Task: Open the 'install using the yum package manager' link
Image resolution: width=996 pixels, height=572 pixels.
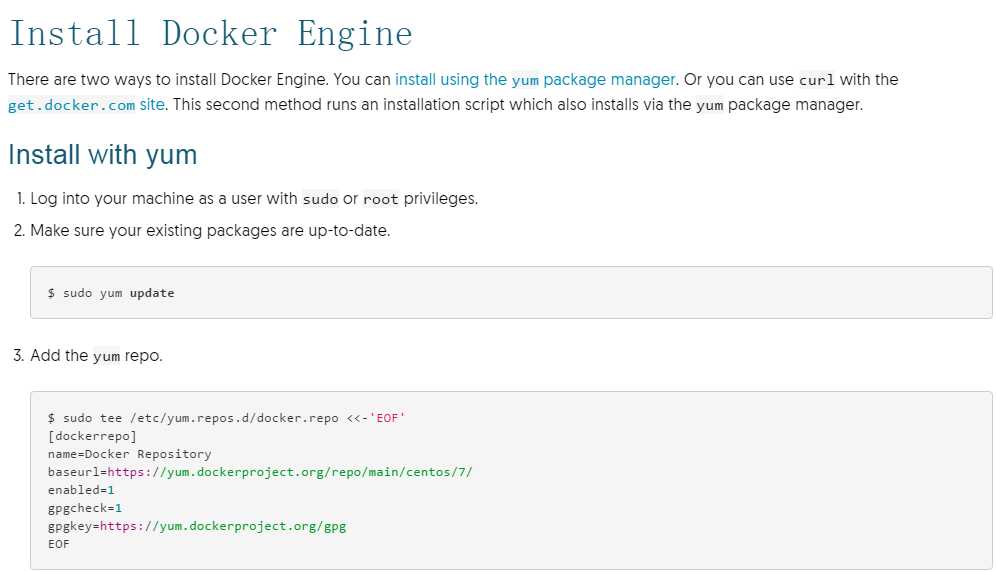Action: pos(535,79)
